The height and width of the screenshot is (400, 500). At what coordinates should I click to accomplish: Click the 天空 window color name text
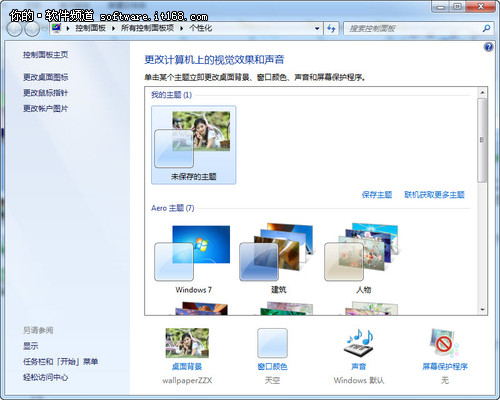click(272, 380)
